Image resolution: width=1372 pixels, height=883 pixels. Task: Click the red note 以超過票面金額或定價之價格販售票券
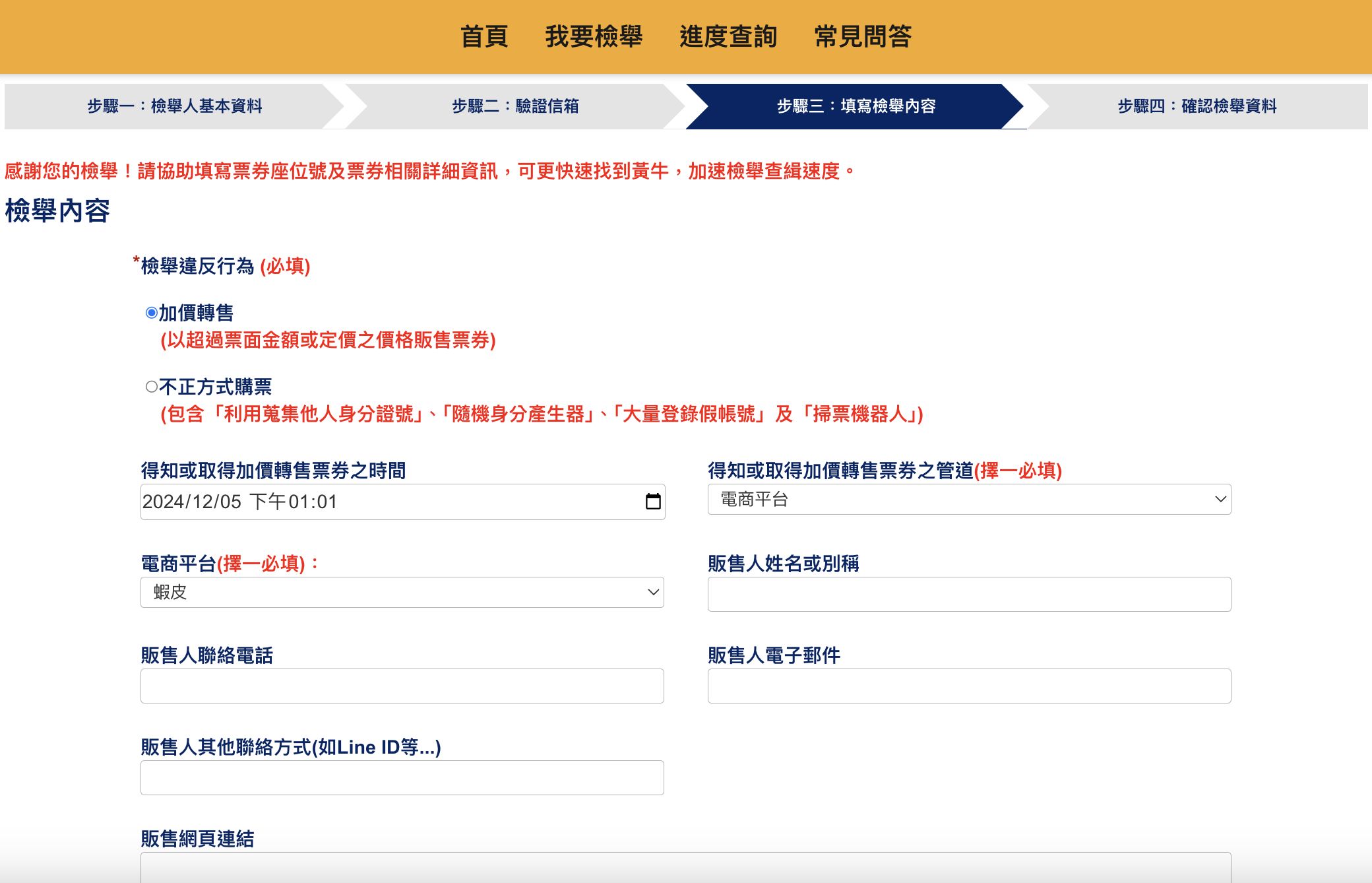point(328,341)
